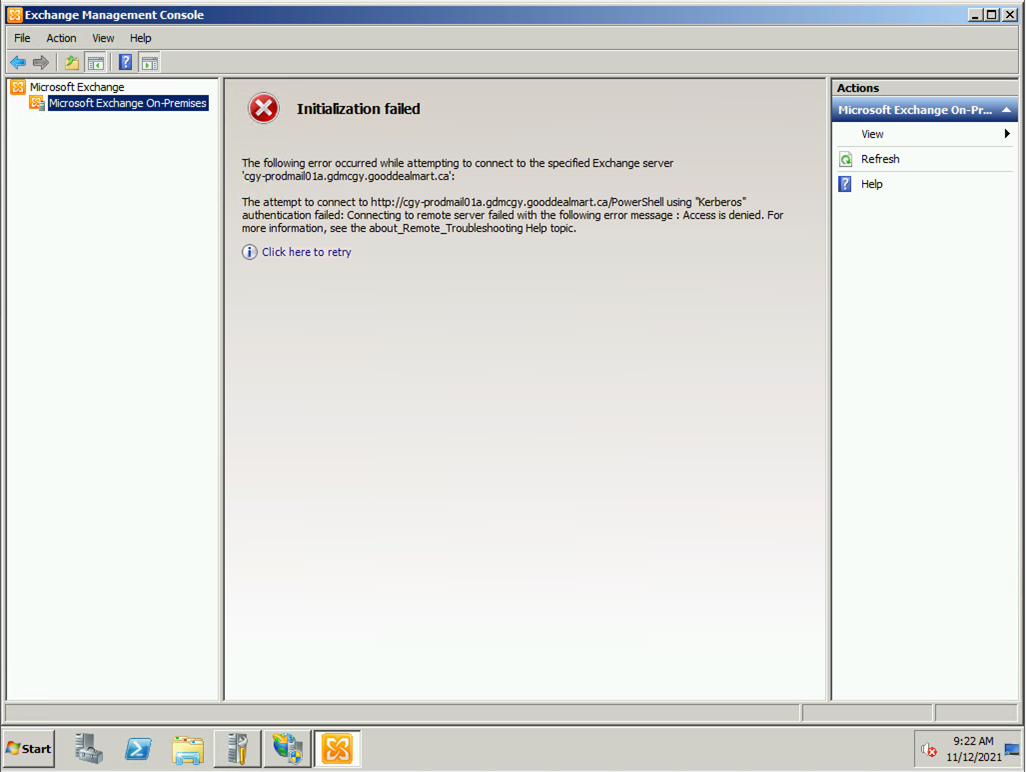This screenshot has height=772, width=1027.
Task: Click Help in the Actions pane
Action: click(x=872, y=184)
